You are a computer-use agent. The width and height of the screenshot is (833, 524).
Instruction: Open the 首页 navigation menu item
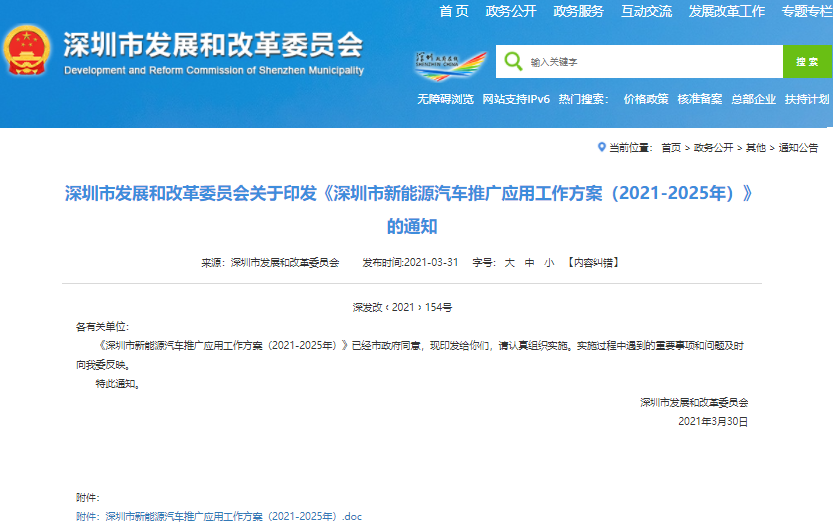tap(454, 11)
